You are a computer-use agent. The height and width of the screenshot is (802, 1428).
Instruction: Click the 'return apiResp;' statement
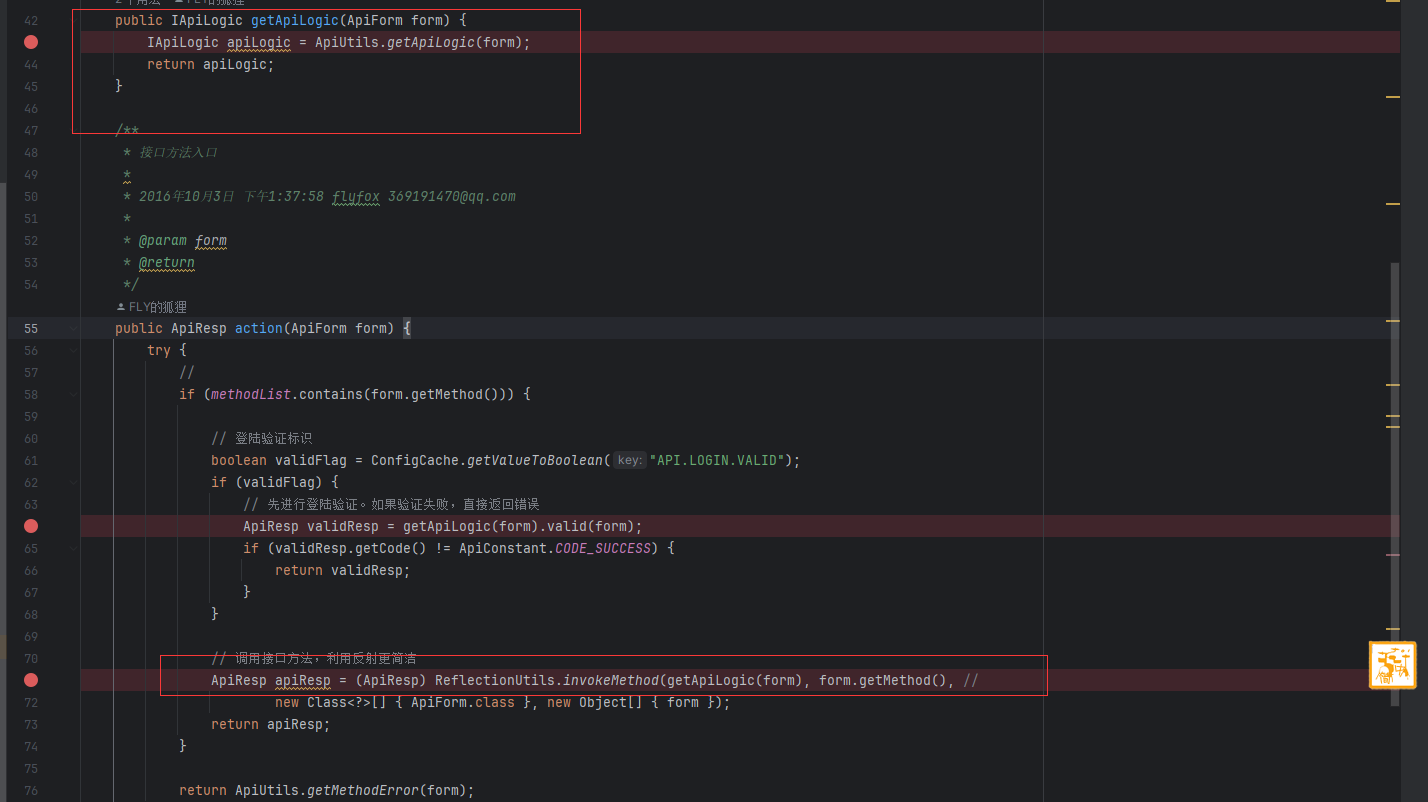coord(270,724)
